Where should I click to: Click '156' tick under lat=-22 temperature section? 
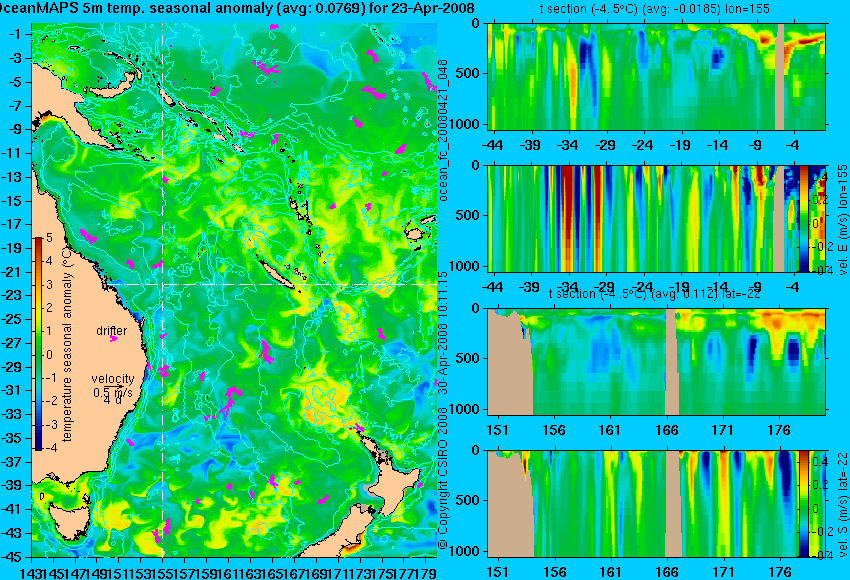pos(553,430)
